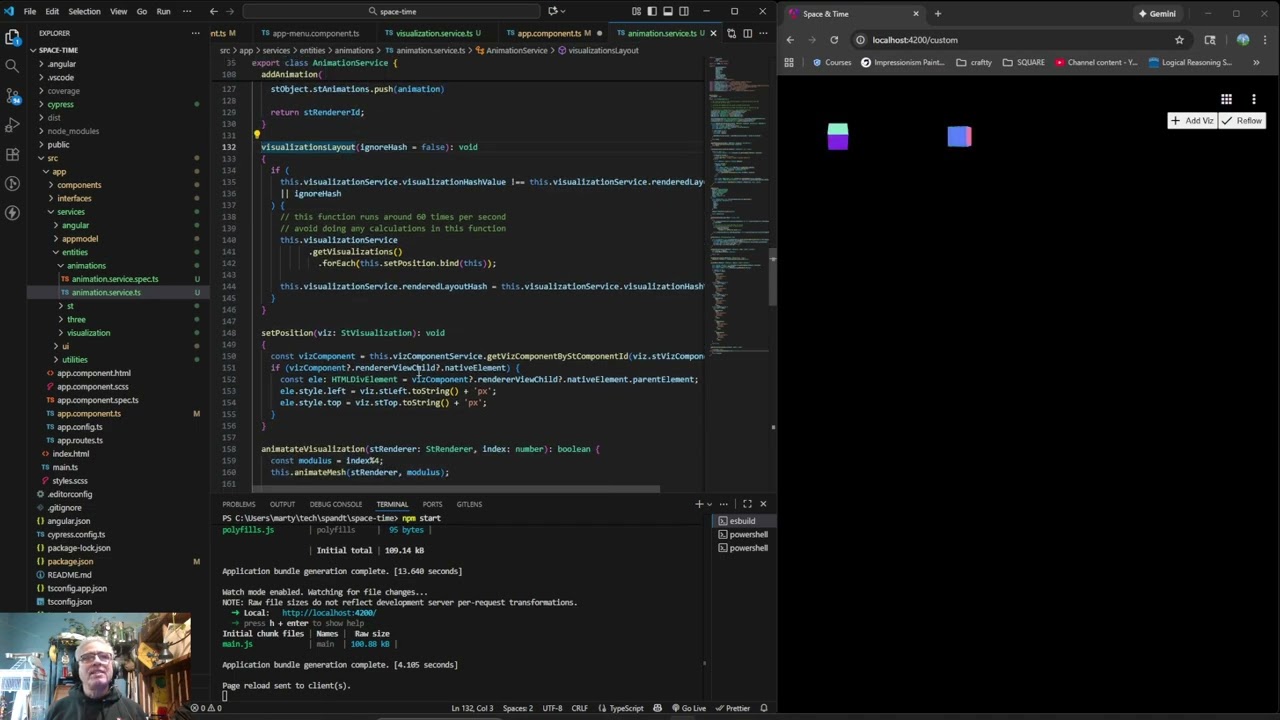This screenshot has width=1280, height=720.
Task: Collapse the services folder
Action: coord(70,212)
